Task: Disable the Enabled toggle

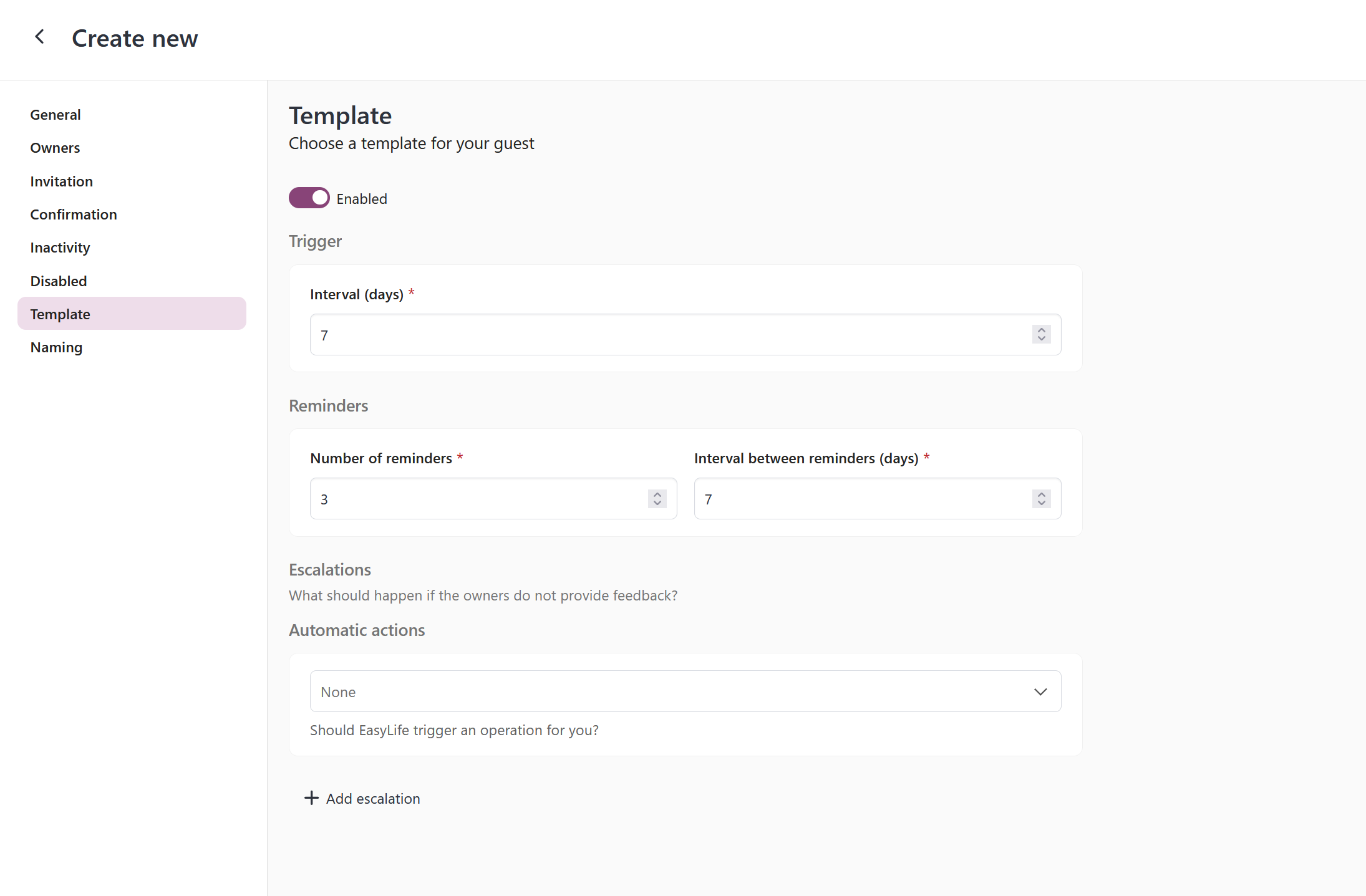Action: pyautogui.click(x=309, y=198)
